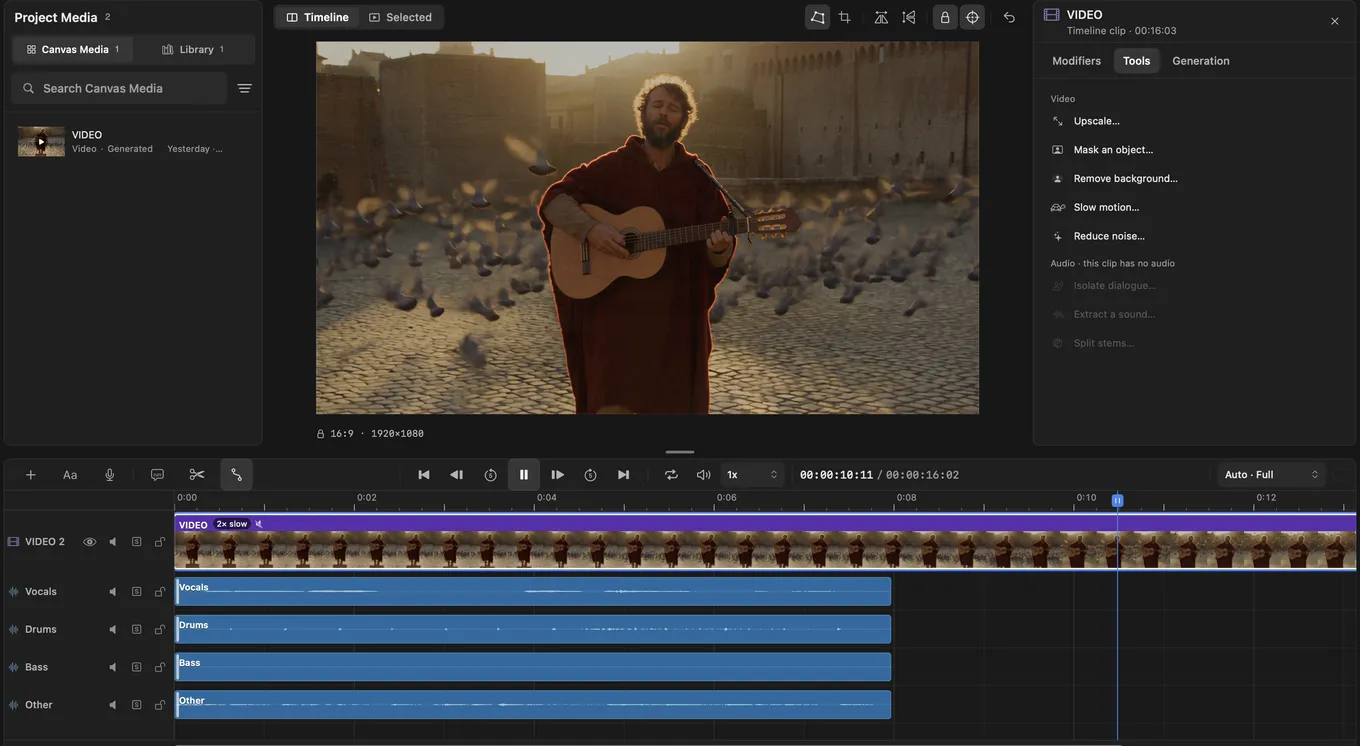Choose the text tool (Aa)
The height and width of the screenshot is (746, 1360).
point(70,475)
